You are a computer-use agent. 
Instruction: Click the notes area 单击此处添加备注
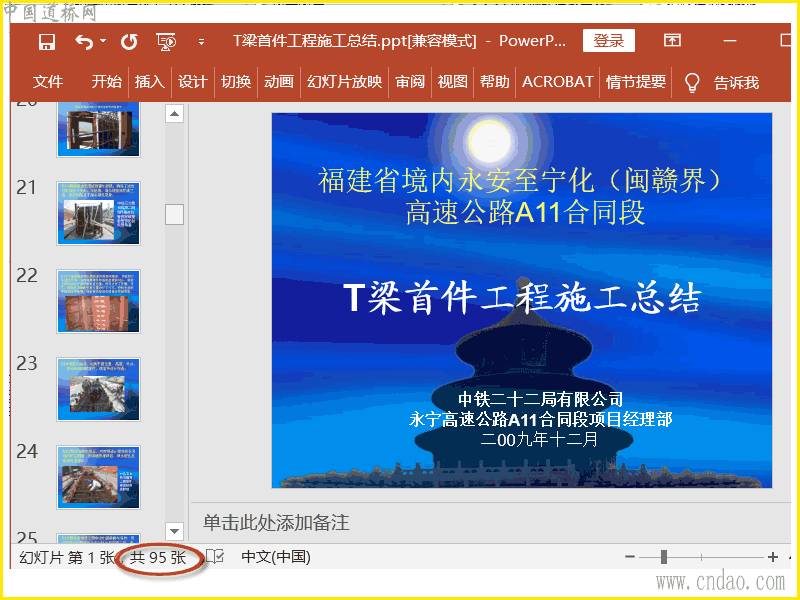click(276, 522)
